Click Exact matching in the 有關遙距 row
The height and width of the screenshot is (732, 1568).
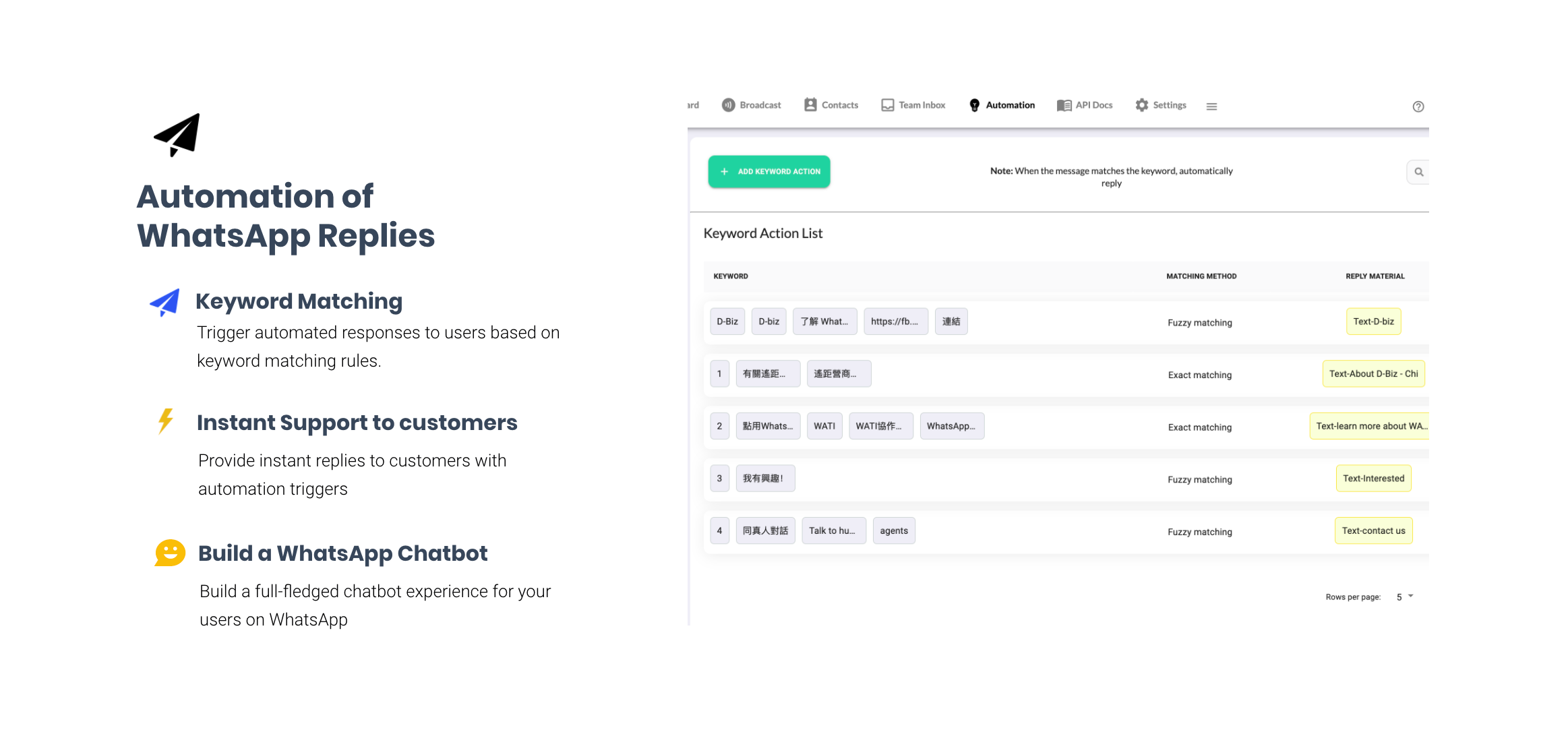tap(1200, 375)
